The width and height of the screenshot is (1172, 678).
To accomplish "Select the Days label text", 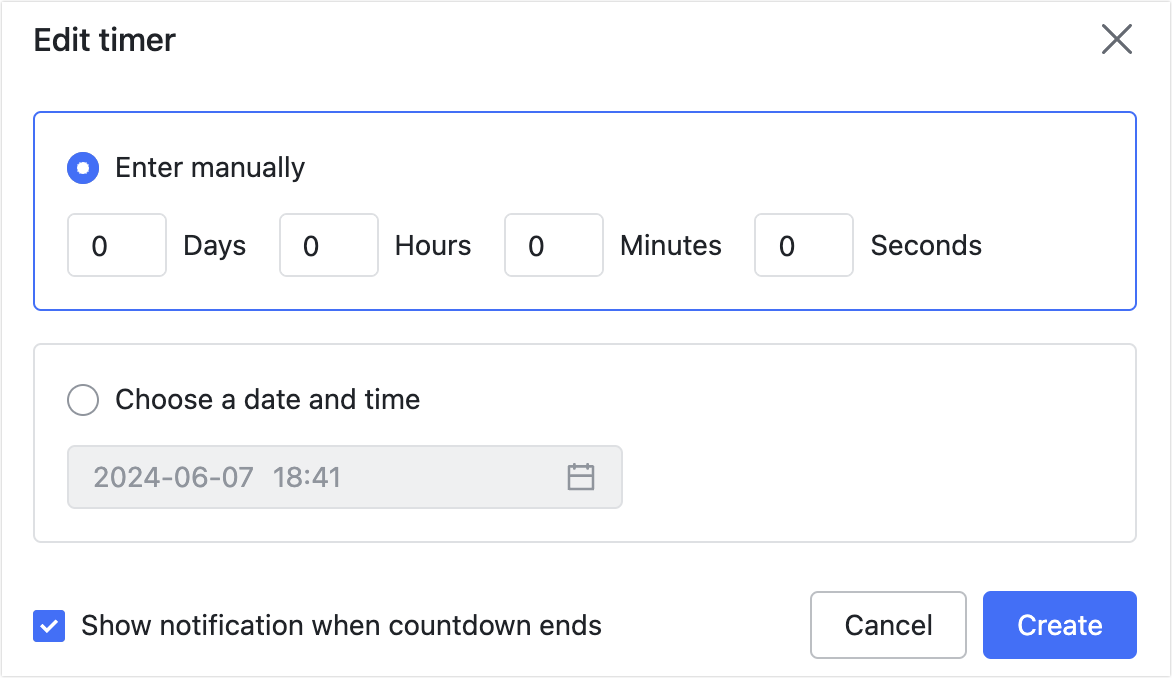I will pos(214,245).
